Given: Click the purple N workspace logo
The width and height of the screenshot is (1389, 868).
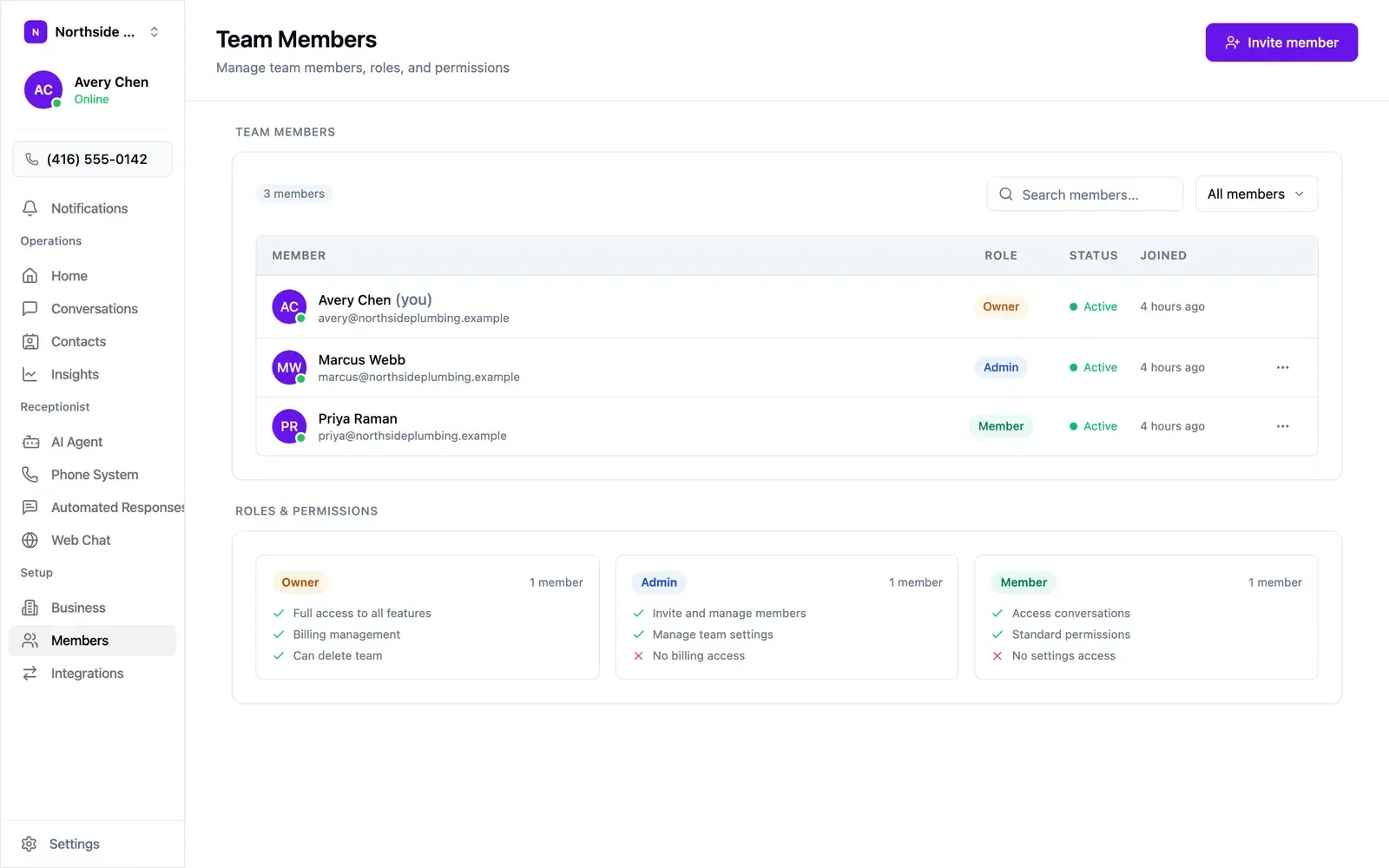Looking at the screenshot, I should pyautogui.click(x=36, y=32).
